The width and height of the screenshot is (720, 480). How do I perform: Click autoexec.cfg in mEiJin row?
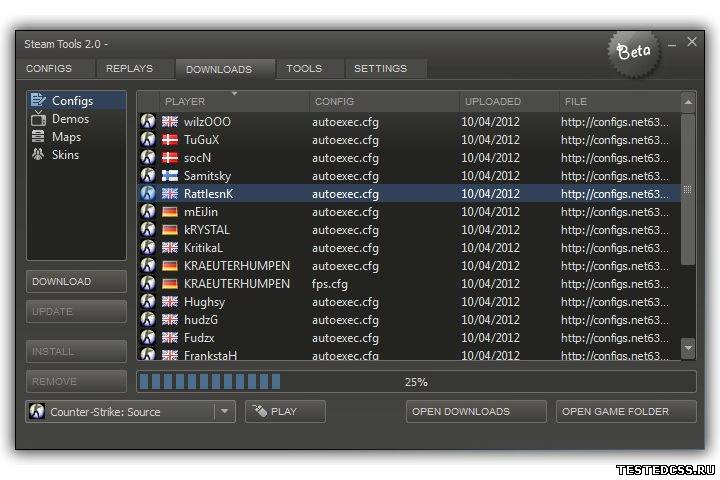tap(345, 212)
